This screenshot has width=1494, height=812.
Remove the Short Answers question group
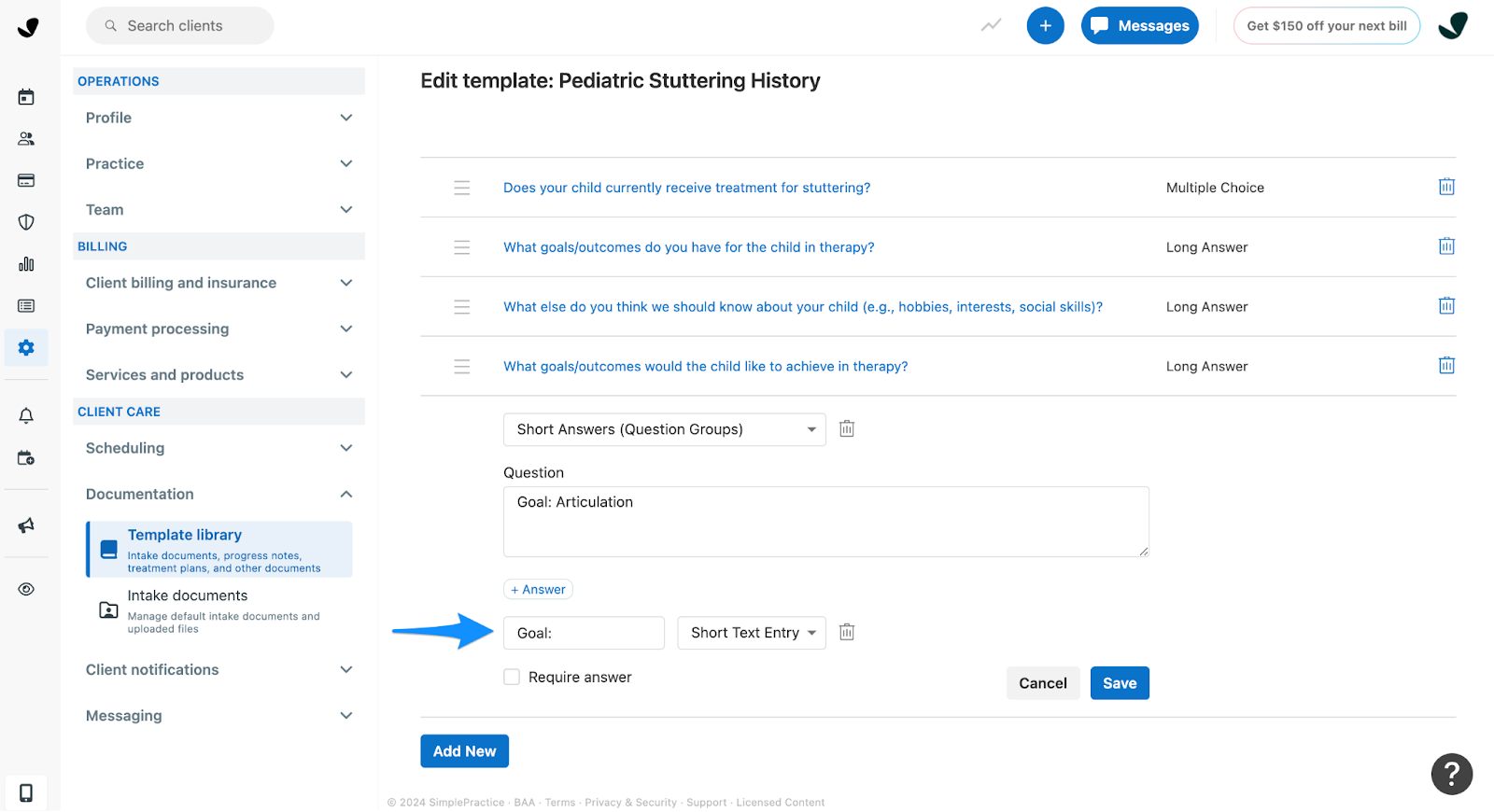(847, 428)
